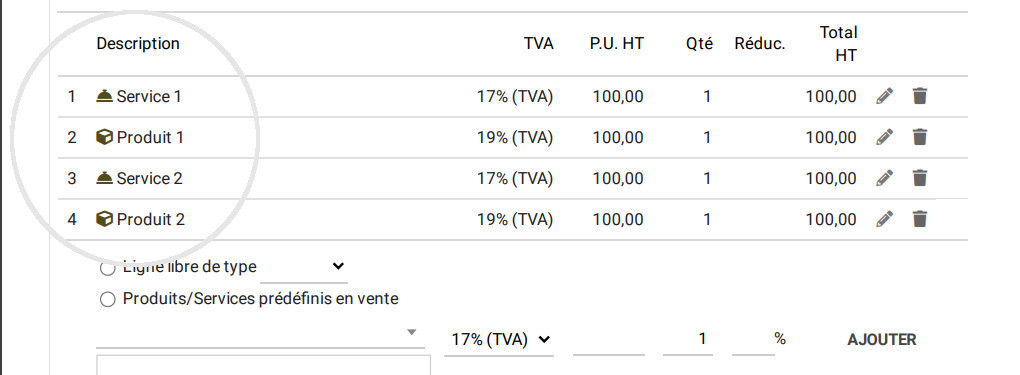Edit the Produit 2 line with pencil icon
This screenshot has height=375, width=1020.
click(x=884, y=219)
